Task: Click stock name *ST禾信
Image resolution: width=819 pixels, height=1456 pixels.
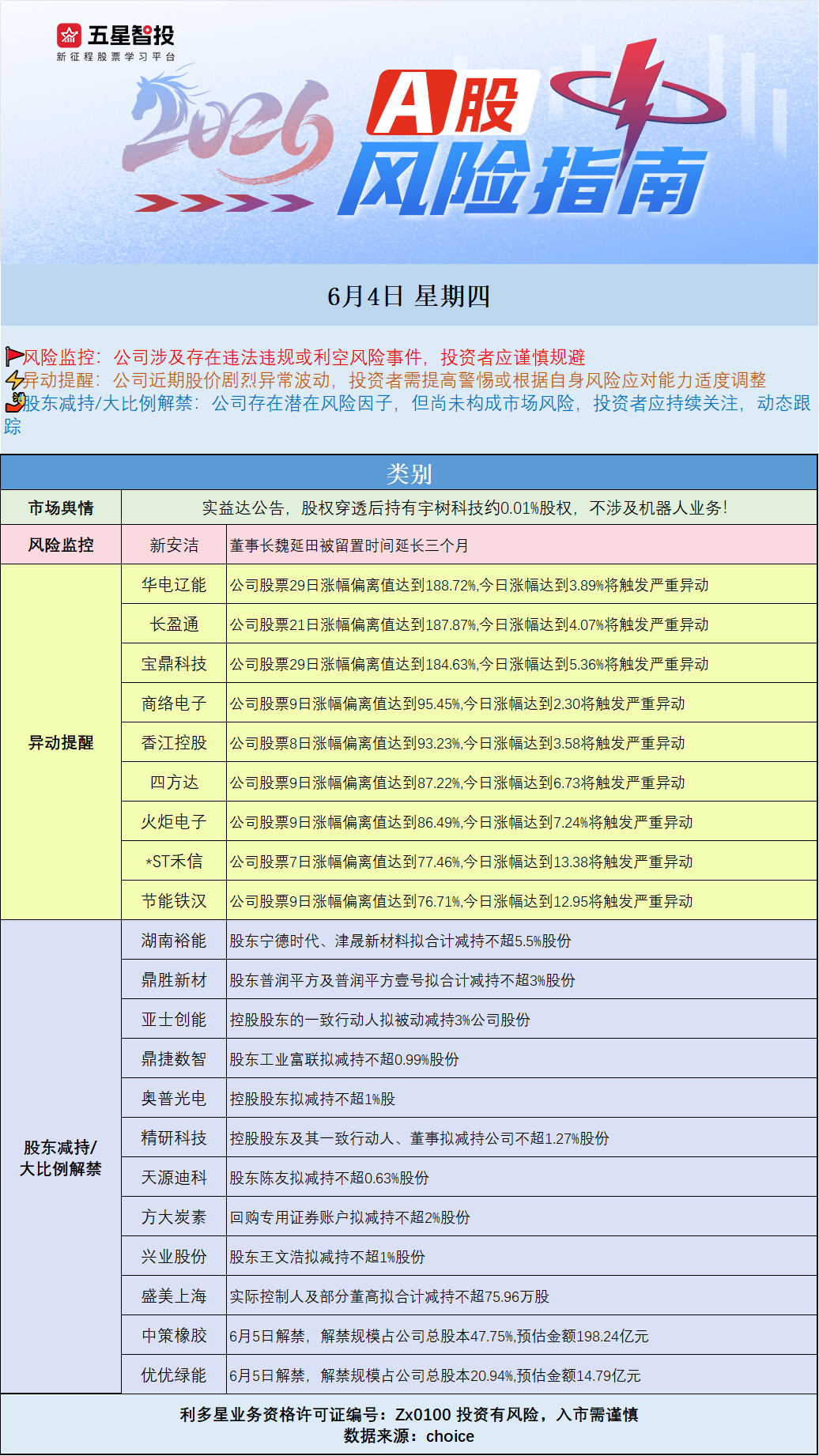Action: click(x=174, y=861)
